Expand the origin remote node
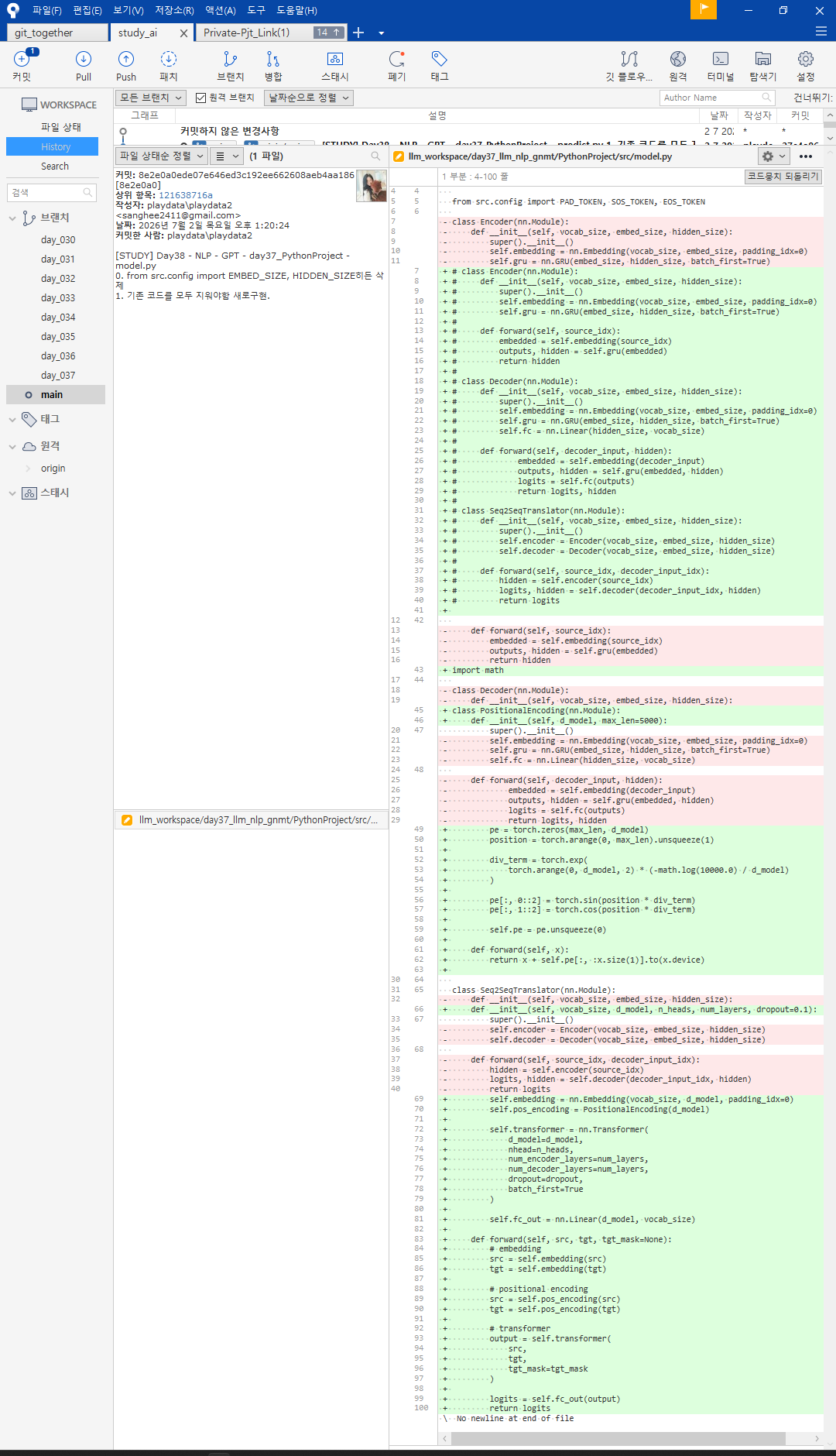 click(x=29, y=469)
